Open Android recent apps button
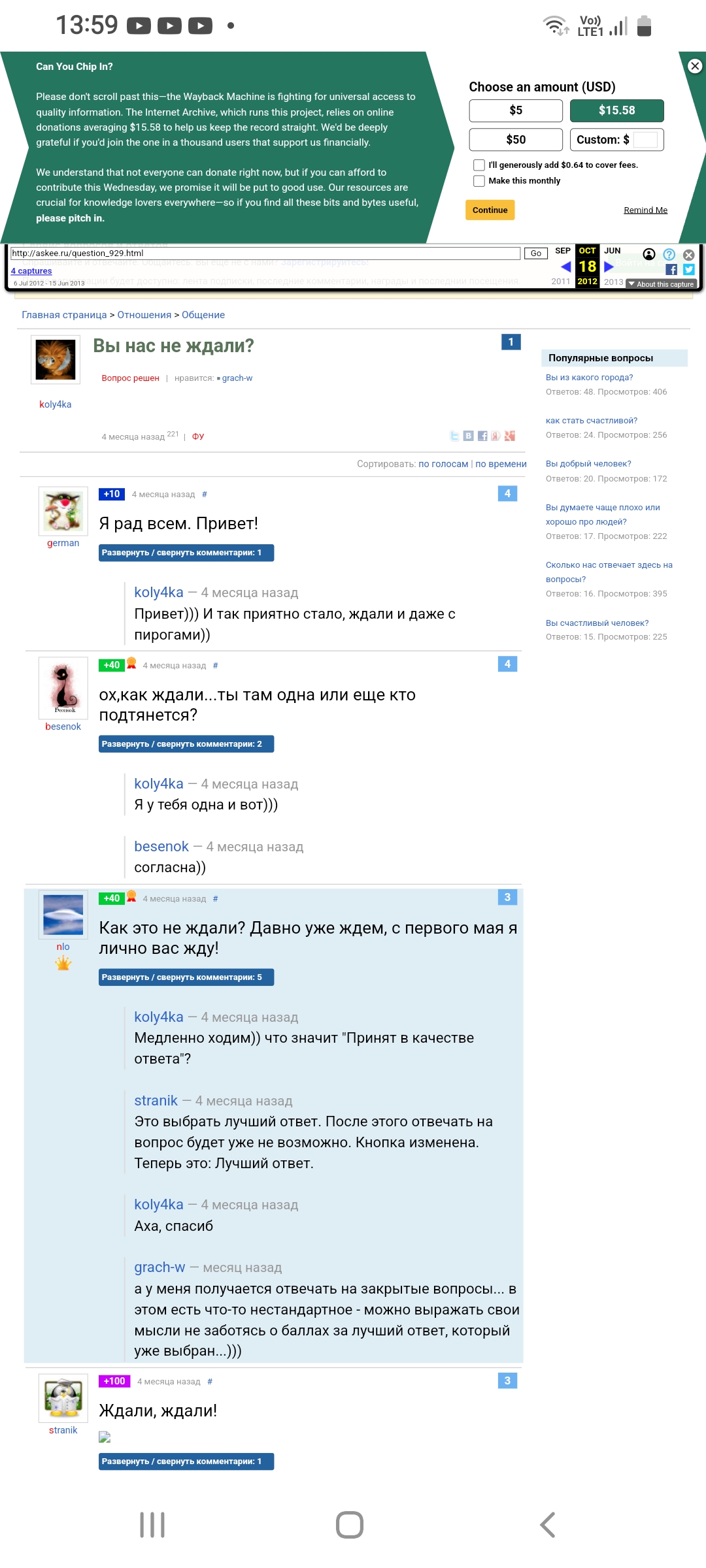Screen dimensions: 706x1568 [x=152, y=1525]
